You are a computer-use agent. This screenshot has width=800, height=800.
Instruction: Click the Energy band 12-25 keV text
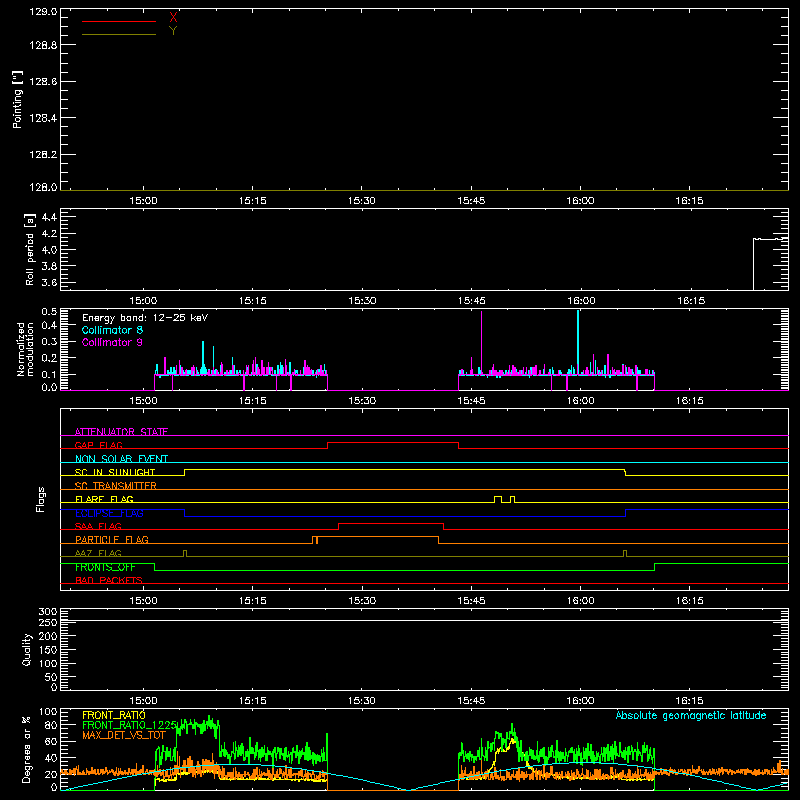click(x=145, y=318)
